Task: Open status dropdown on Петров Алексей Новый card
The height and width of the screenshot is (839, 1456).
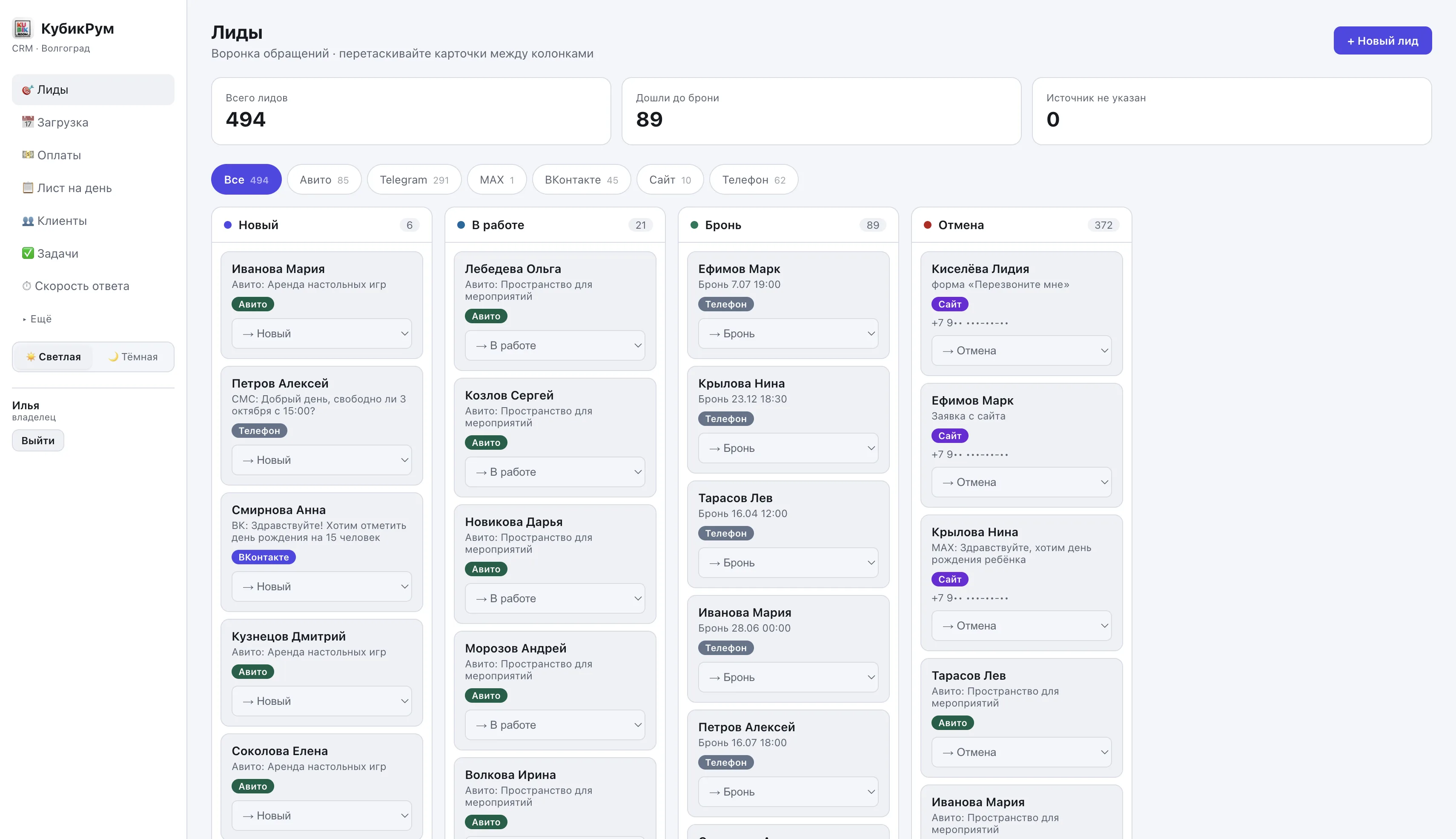Action: click(321, 460)
